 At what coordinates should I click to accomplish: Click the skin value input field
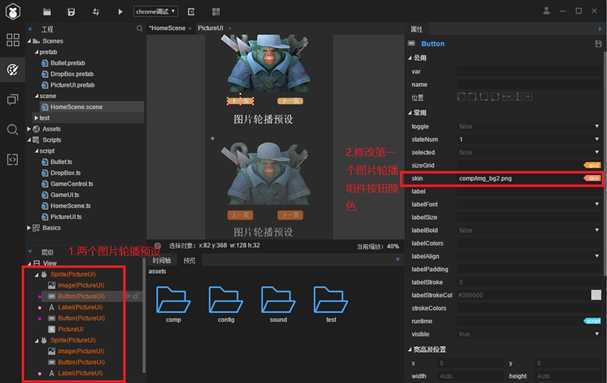(520, 179)
